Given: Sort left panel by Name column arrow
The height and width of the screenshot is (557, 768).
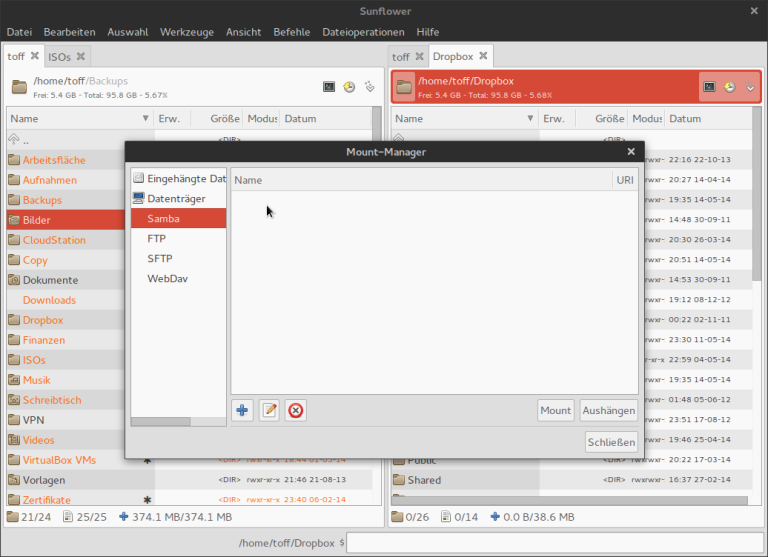Looking at the screenshot, I should 145,119.
